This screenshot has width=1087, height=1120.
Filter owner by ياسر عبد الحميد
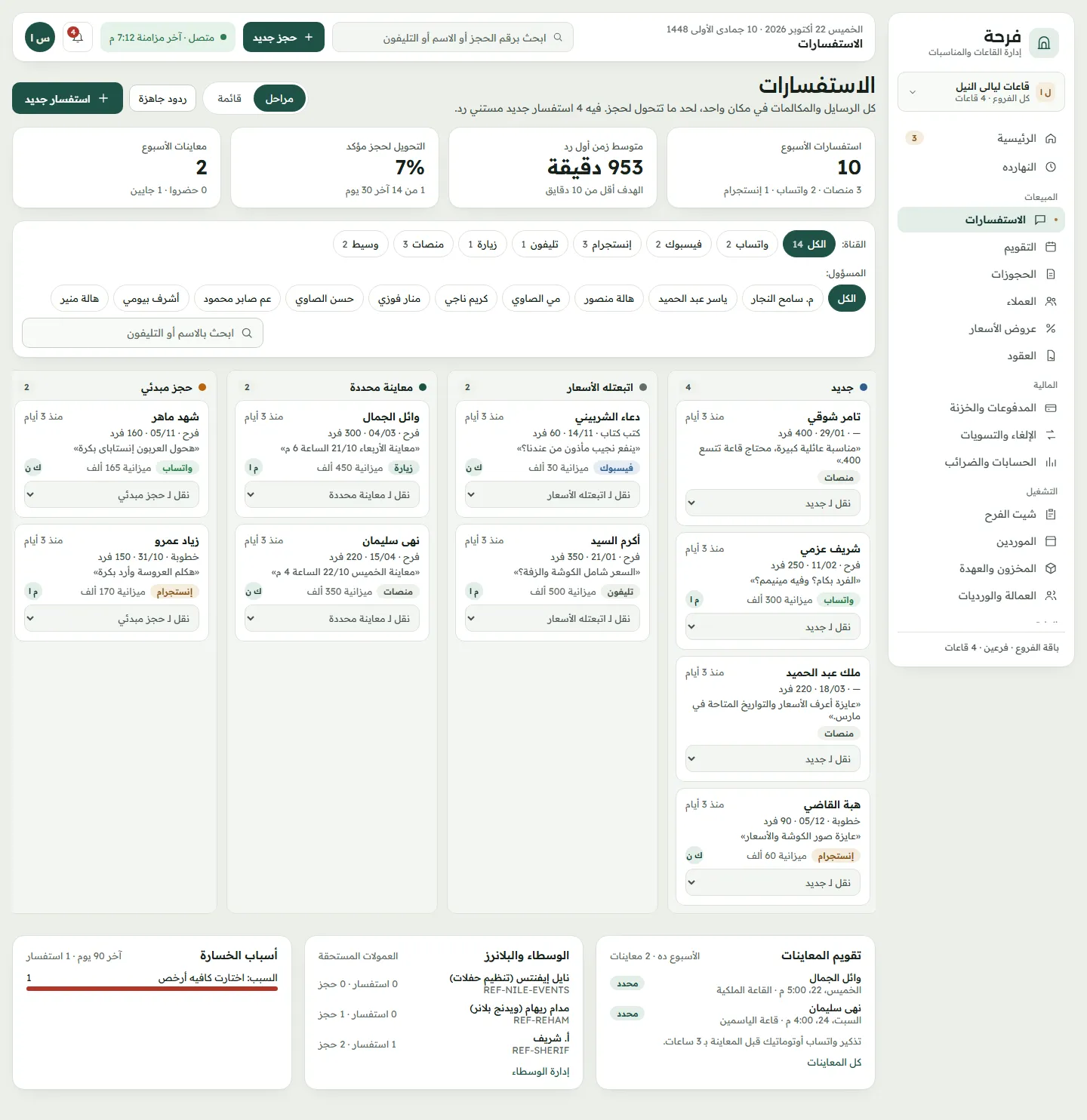pos(693,299)
